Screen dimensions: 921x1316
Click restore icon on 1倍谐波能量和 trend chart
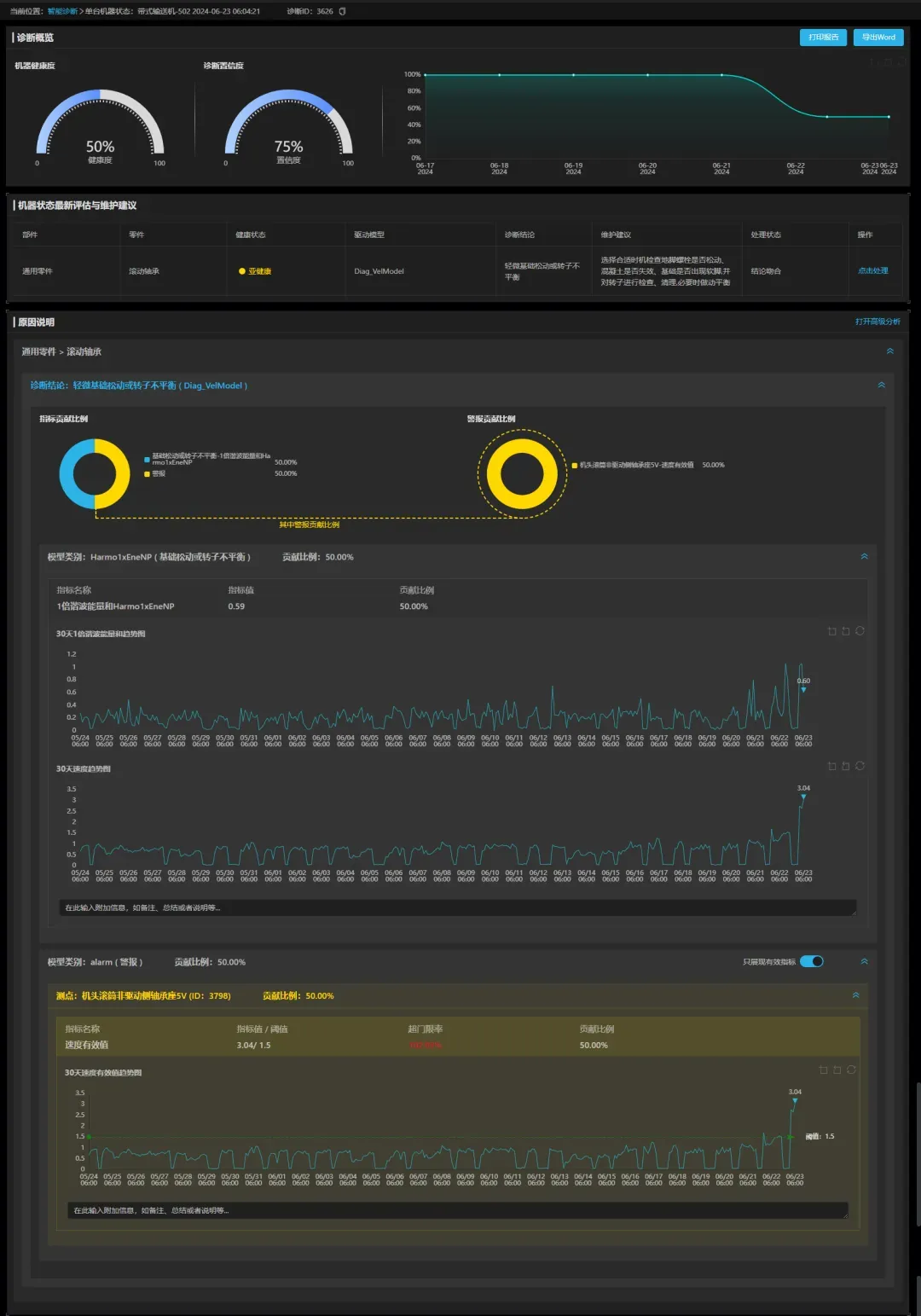click(x=860, y=631)
